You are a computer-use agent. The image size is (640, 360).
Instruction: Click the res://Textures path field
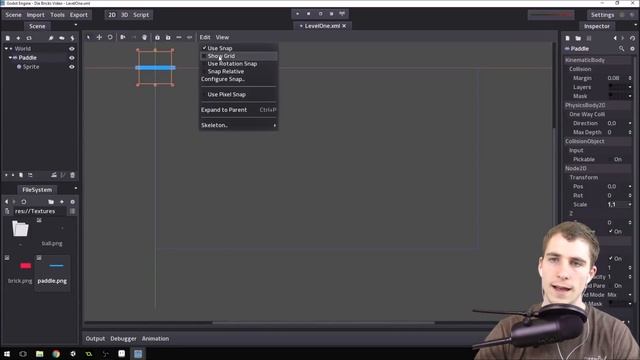(40, 211)
